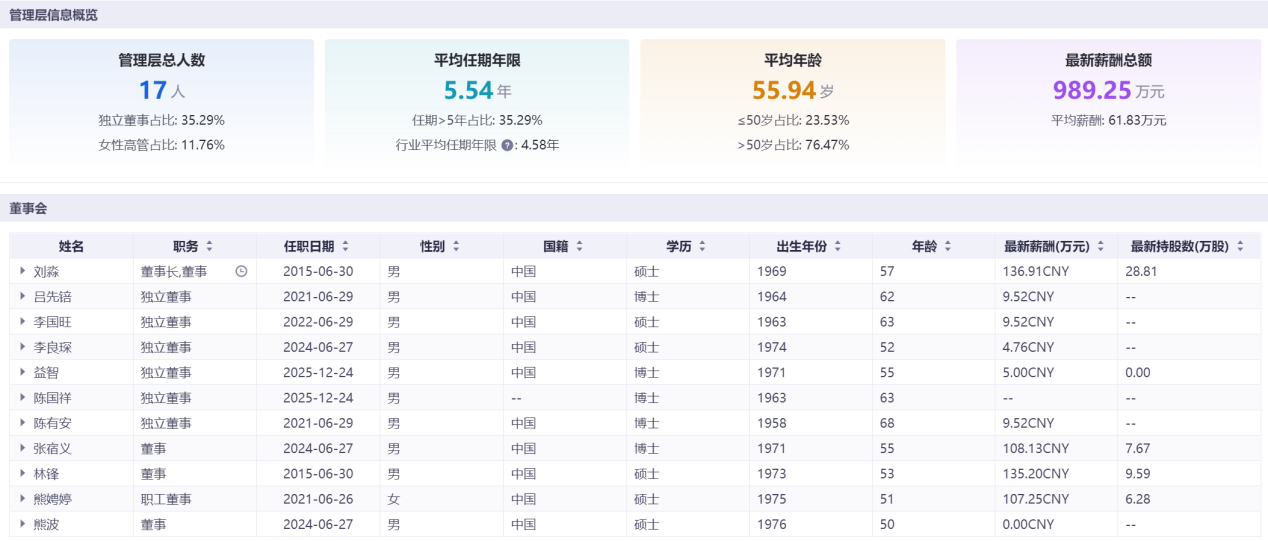Image resolution: width=1268 pixels, height=541 pixels.
Task: Sort by 最新薪酬(万元) column
Action: point(1100,246)
